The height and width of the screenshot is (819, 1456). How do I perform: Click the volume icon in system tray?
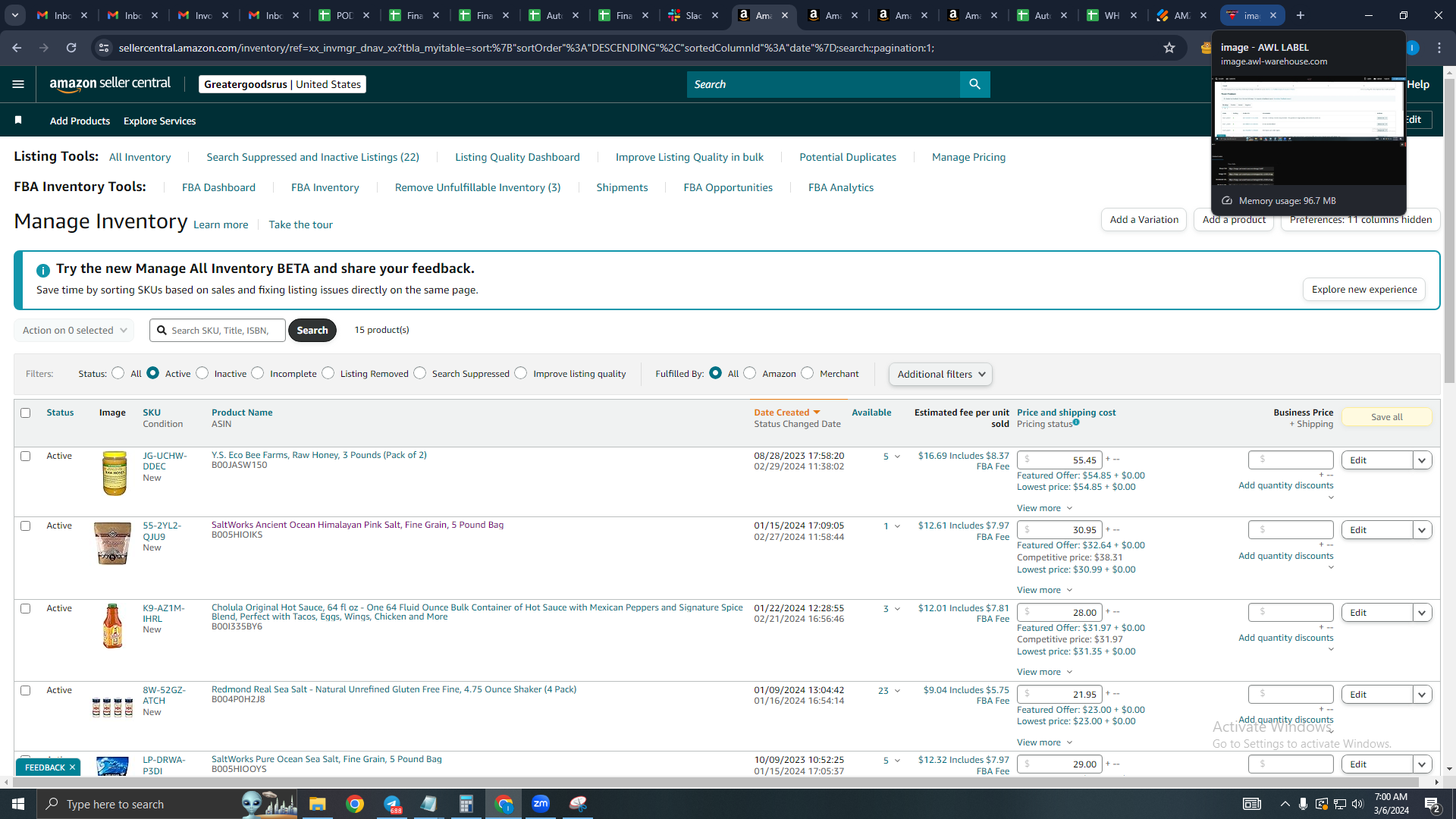click(x=1357, y=804)
